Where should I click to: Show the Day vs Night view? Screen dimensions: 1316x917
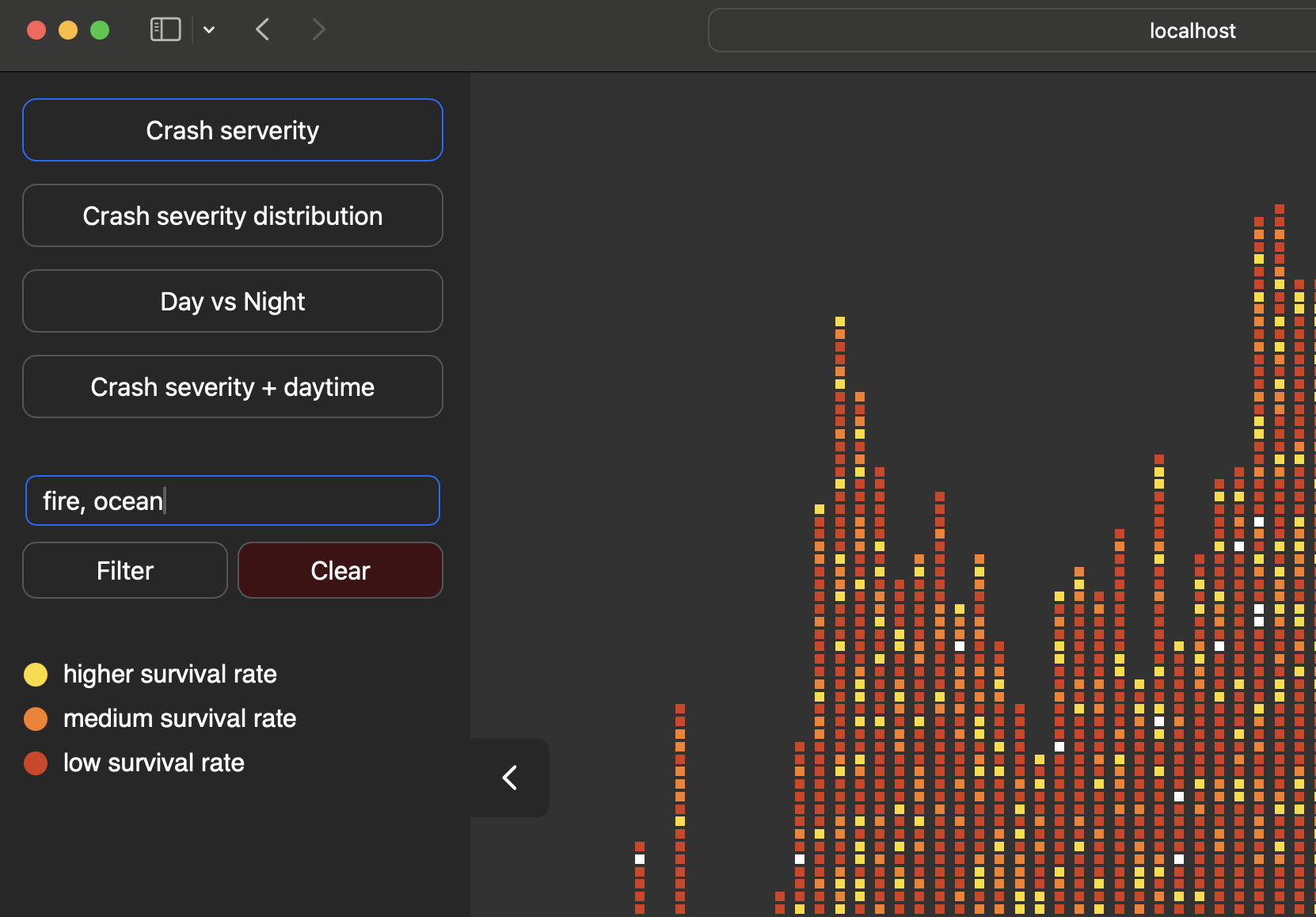pos(232,301)
